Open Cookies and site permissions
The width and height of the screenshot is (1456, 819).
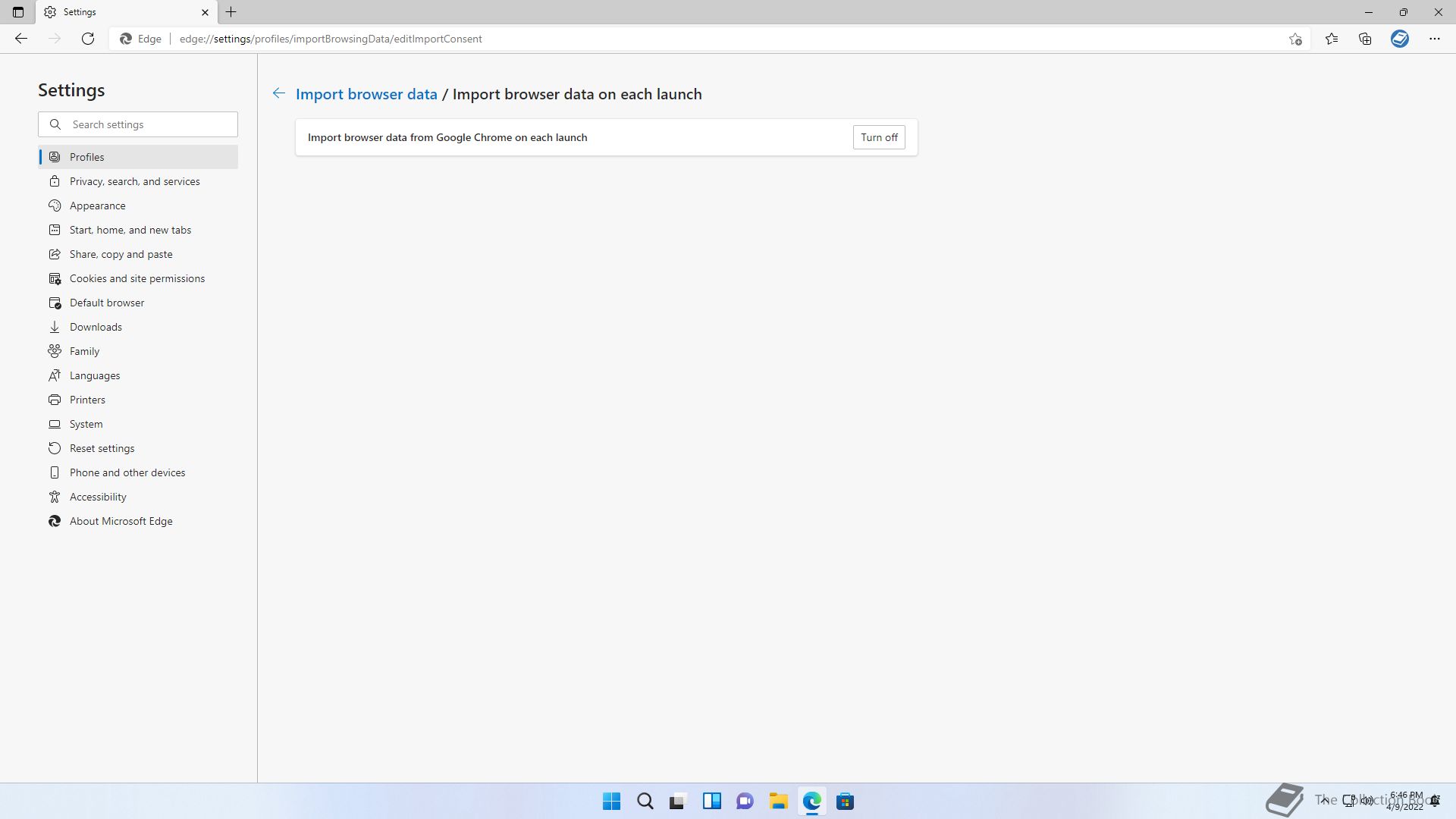pyautogui.click(x=138, y=278)
